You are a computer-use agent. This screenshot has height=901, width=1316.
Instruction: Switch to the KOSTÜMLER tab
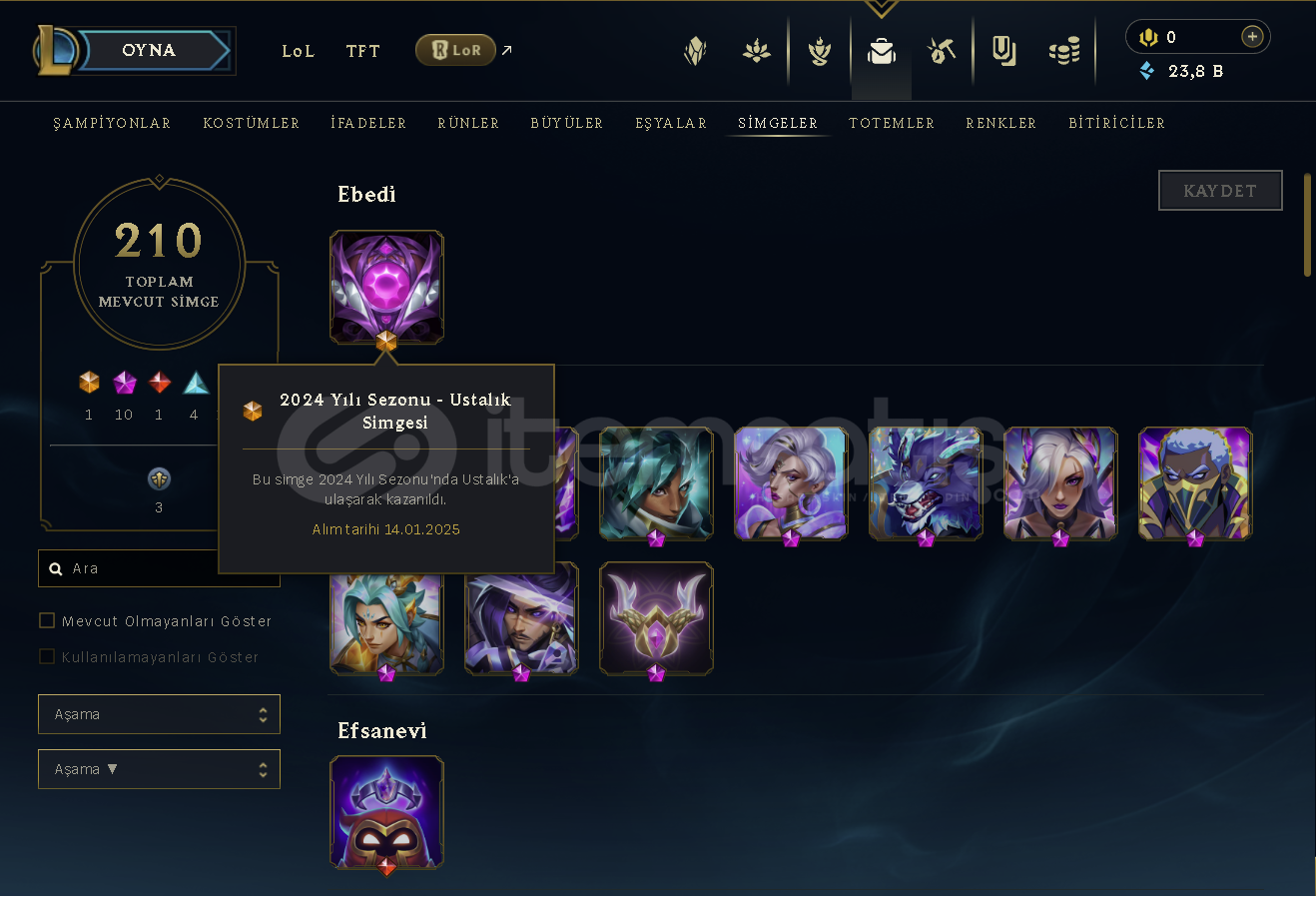251,123
